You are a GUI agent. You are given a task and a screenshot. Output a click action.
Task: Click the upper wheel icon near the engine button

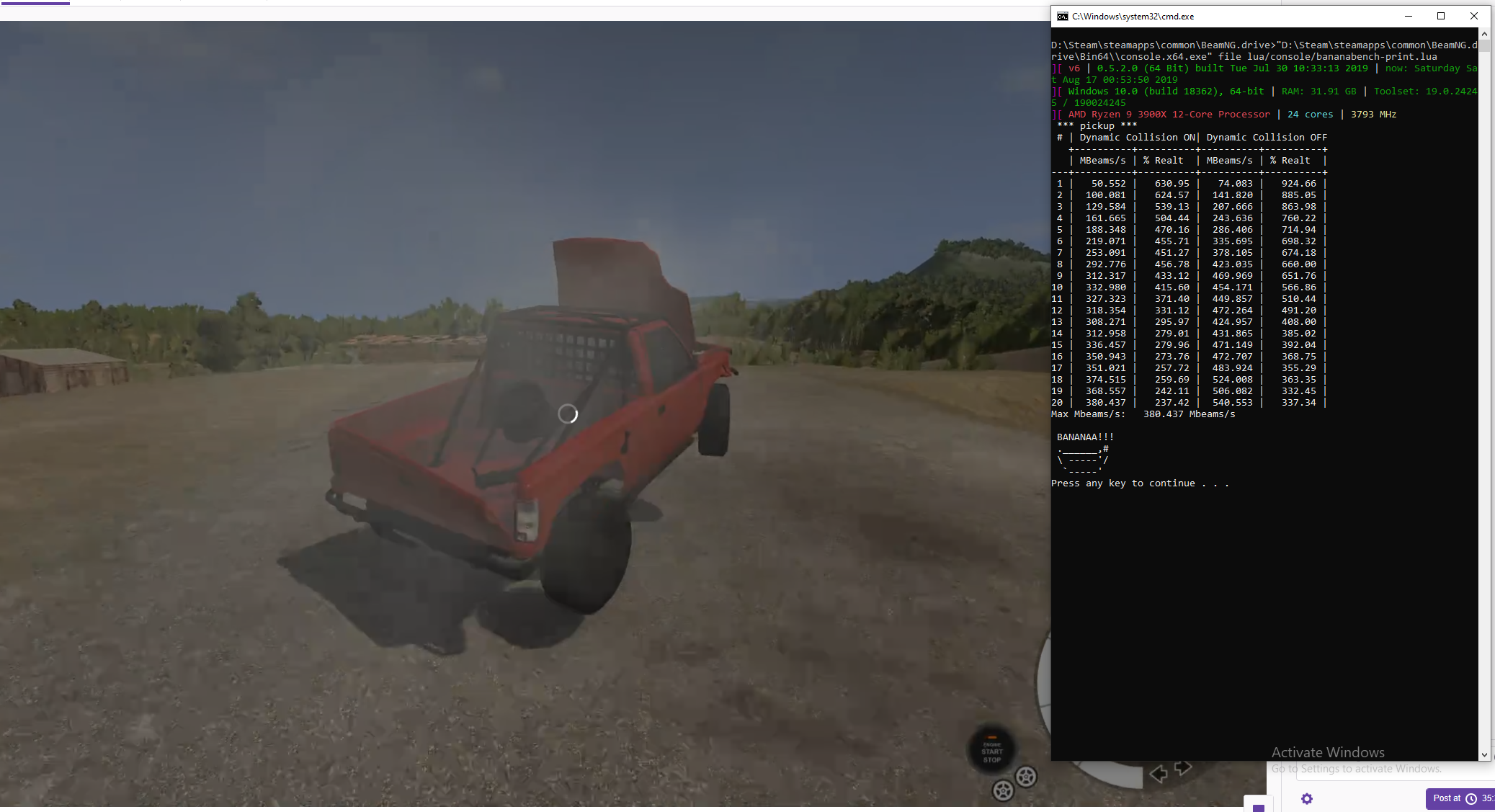click(1026, 777)
